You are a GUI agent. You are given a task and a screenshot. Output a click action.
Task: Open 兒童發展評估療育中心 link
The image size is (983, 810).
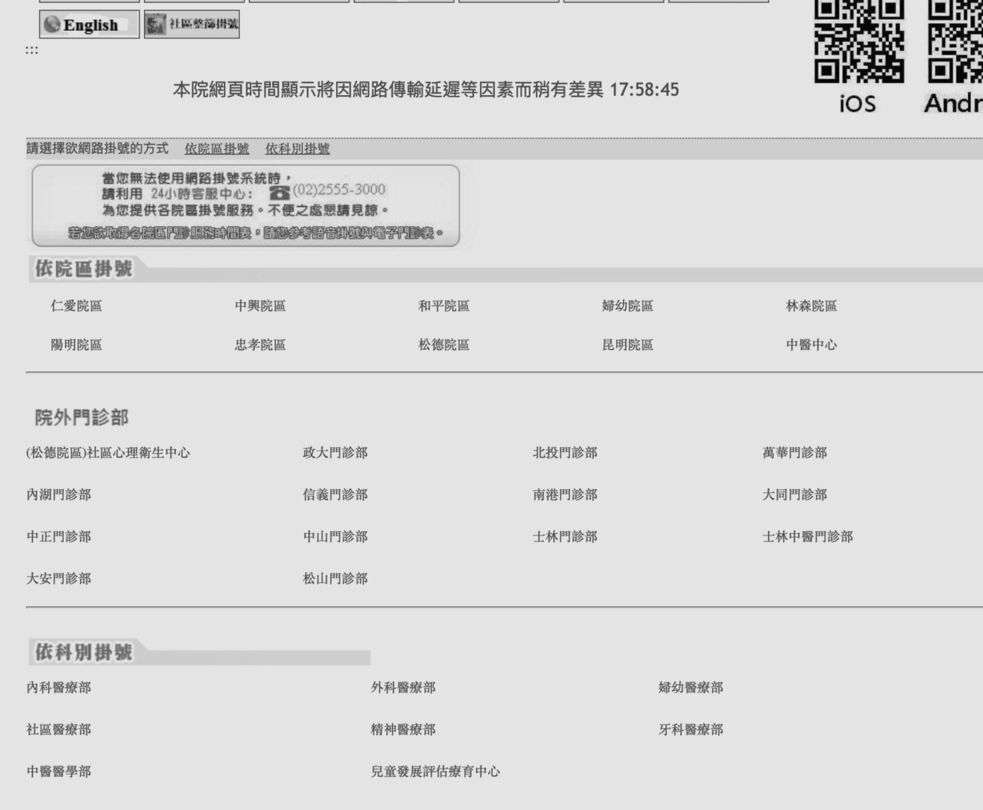[435, 771]
